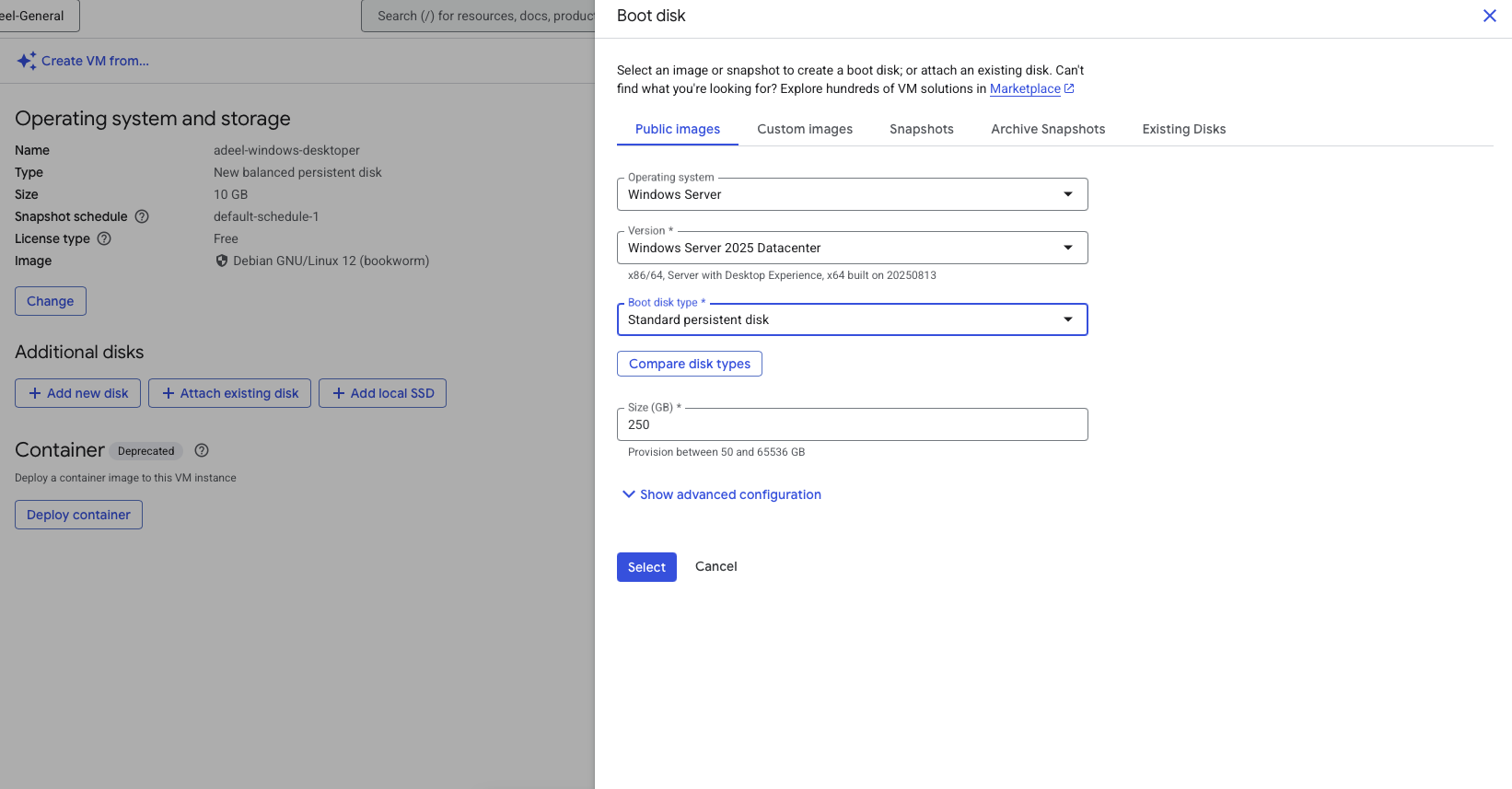Click the 'Operating system and storage' heading
Screen dimensions: 1512x789
pyautogui.click(x=153, y=119)
